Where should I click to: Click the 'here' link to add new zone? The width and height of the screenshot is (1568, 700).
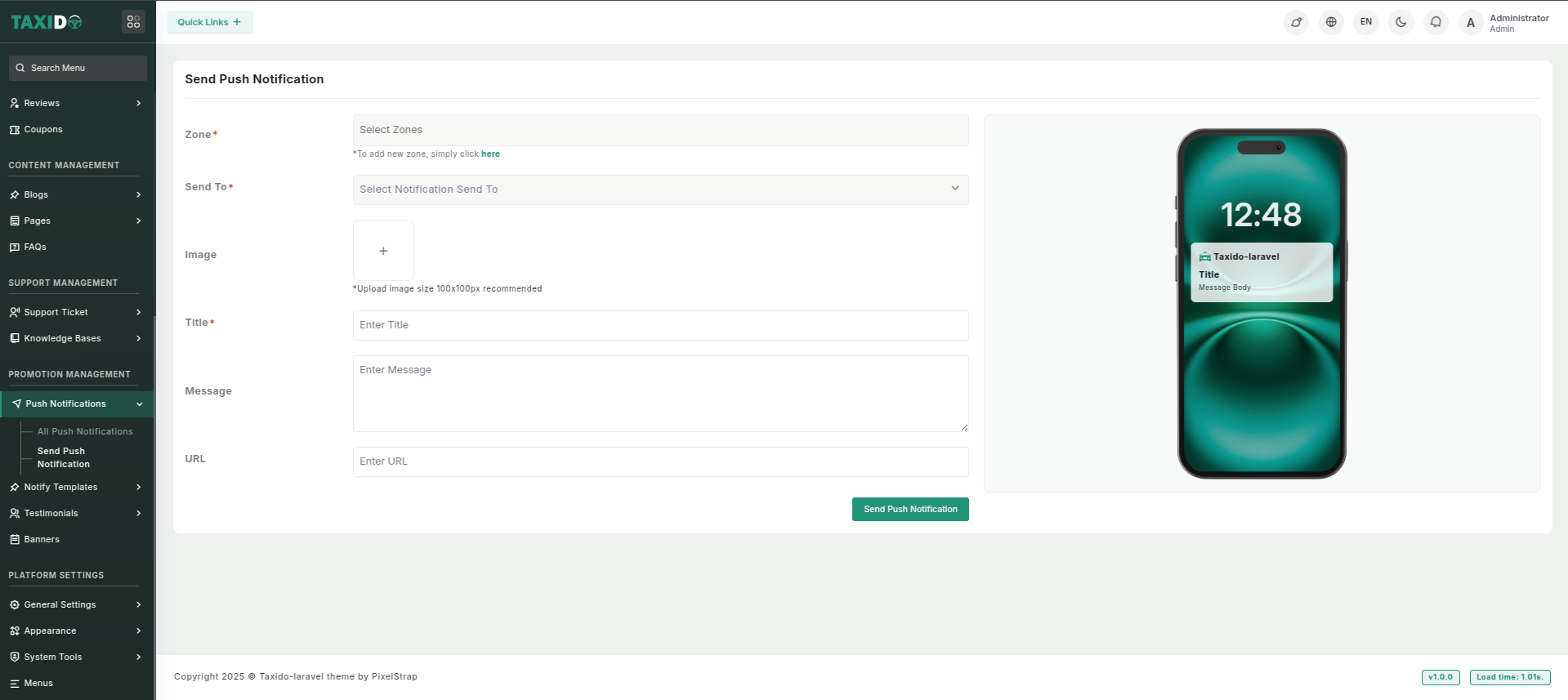(490, 154)
